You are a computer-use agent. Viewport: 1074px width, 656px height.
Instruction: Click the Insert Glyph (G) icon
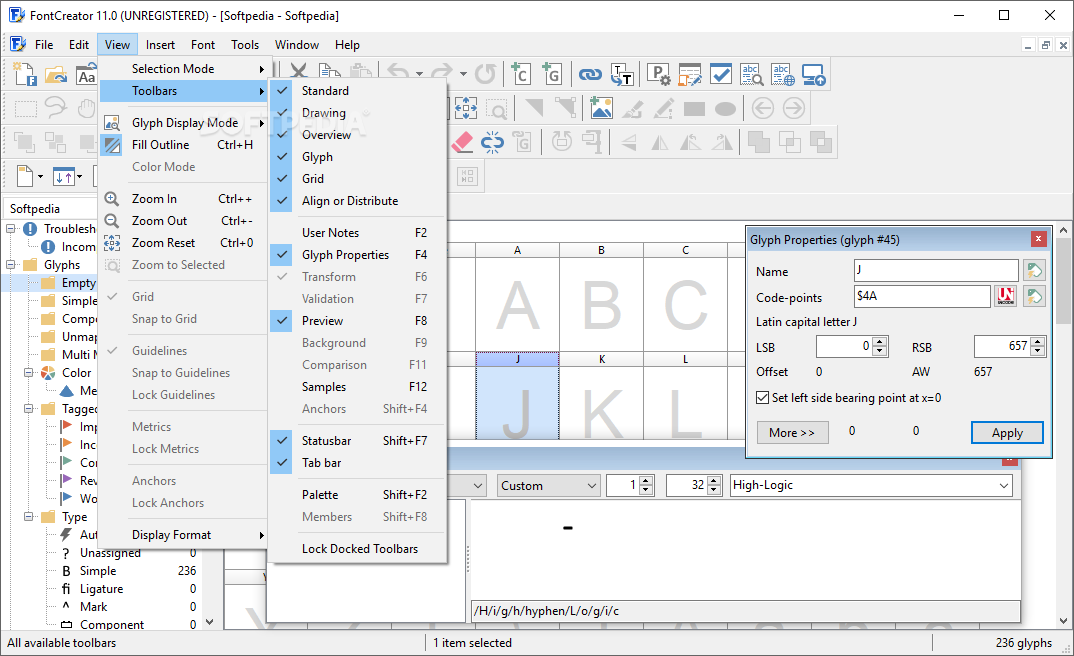(x=551, y=73)
